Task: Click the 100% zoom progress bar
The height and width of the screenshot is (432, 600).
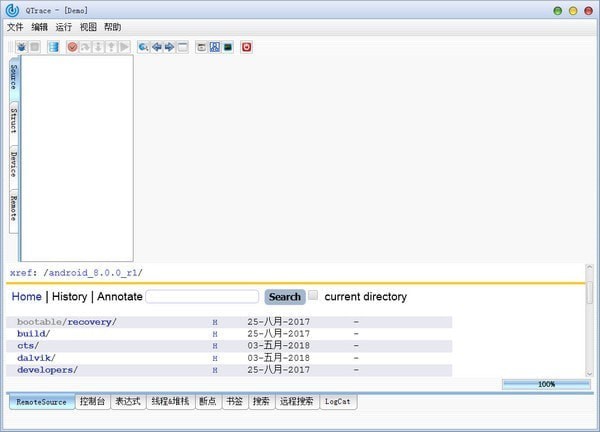Action: pos(546,383)
